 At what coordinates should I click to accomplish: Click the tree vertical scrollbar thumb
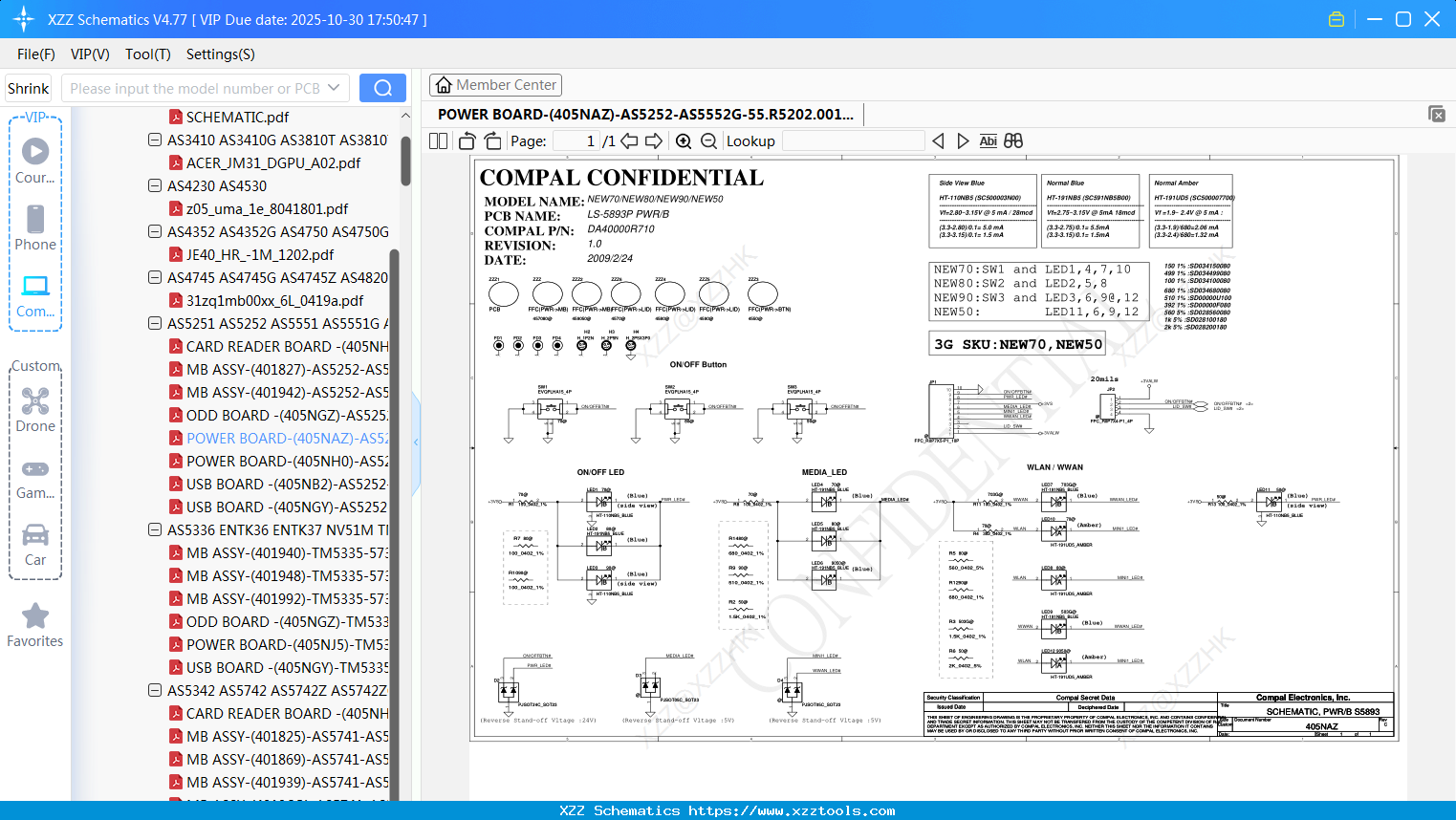(x=405, y=161)
